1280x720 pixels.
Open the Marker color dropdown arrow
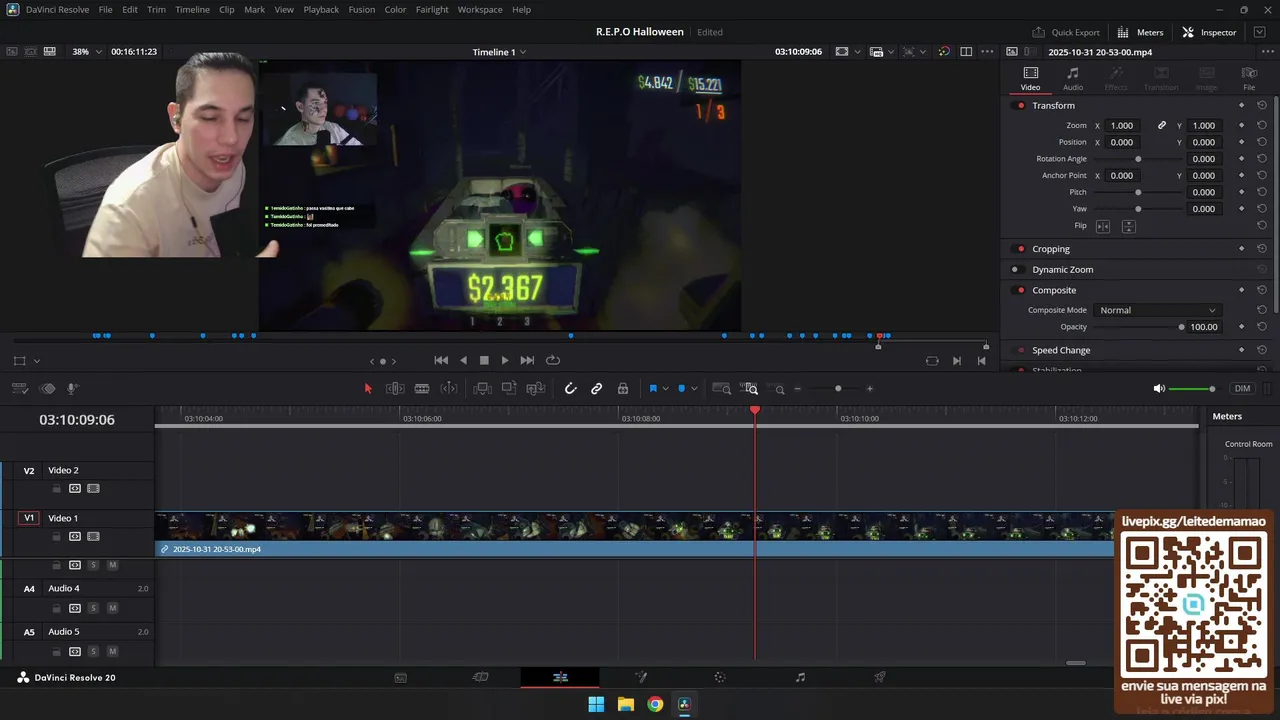click(x=694, y=389)
